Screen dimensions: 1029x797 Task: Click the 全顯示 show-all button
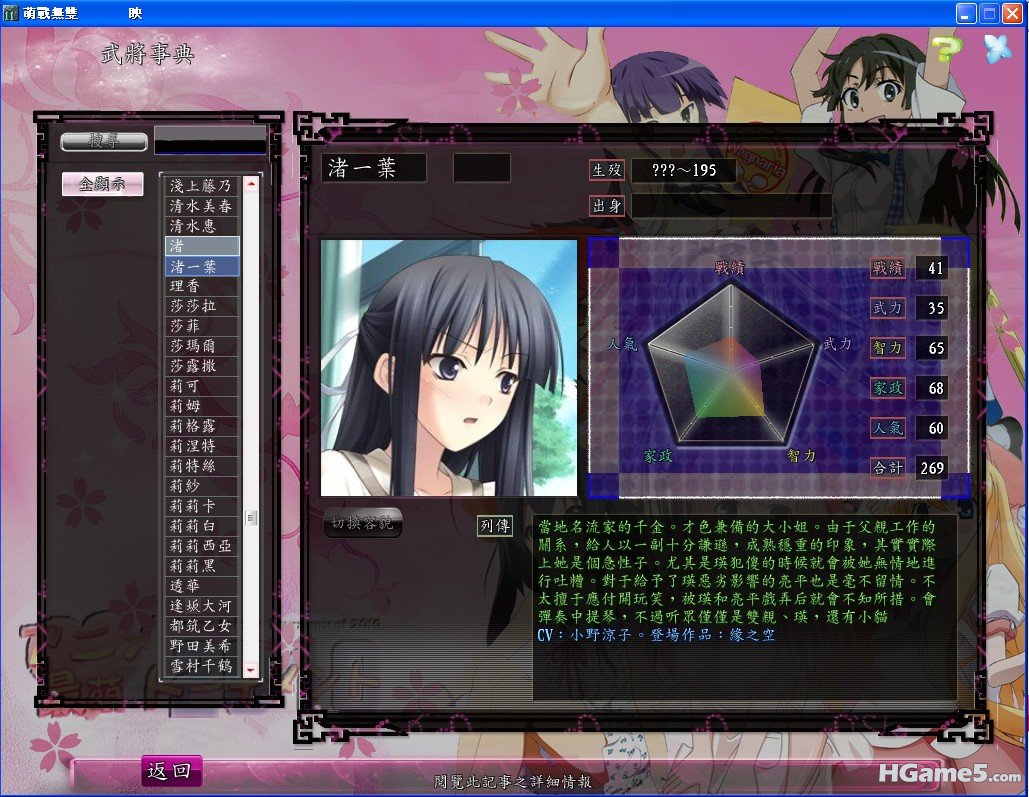click(102, 184)
